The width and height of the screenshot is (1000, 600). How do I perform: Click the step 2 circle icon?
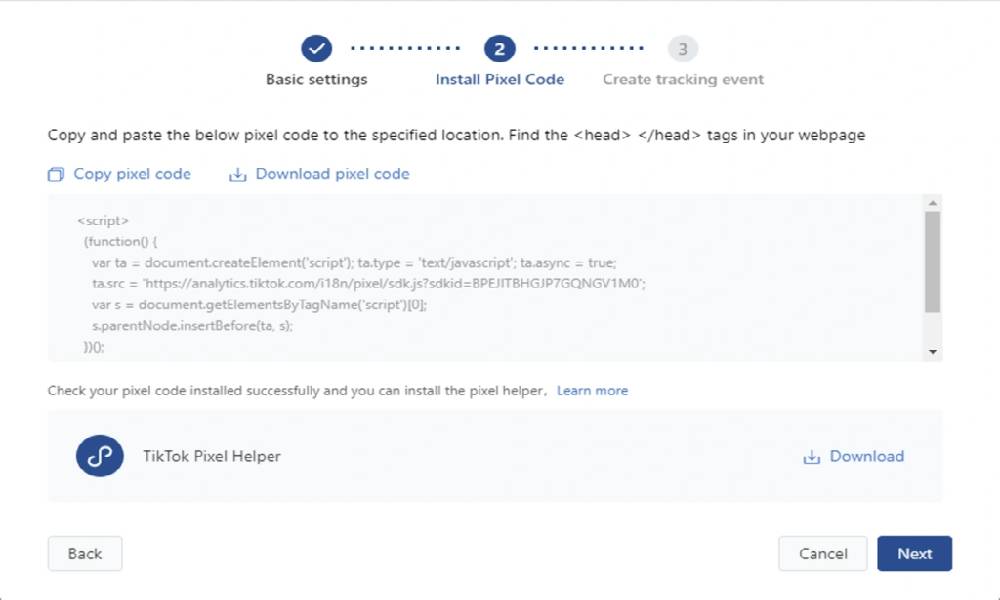tap(499, 48)
